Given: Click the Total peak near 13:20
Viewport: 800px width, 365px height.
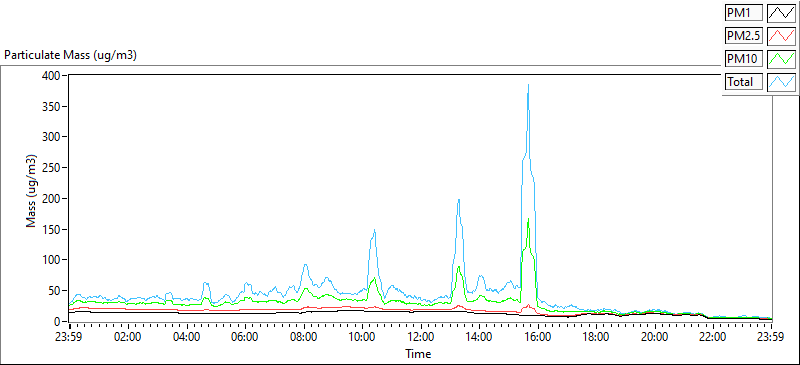Looking at the screenshot, I should pyautogui.click(x=459, y=200).
